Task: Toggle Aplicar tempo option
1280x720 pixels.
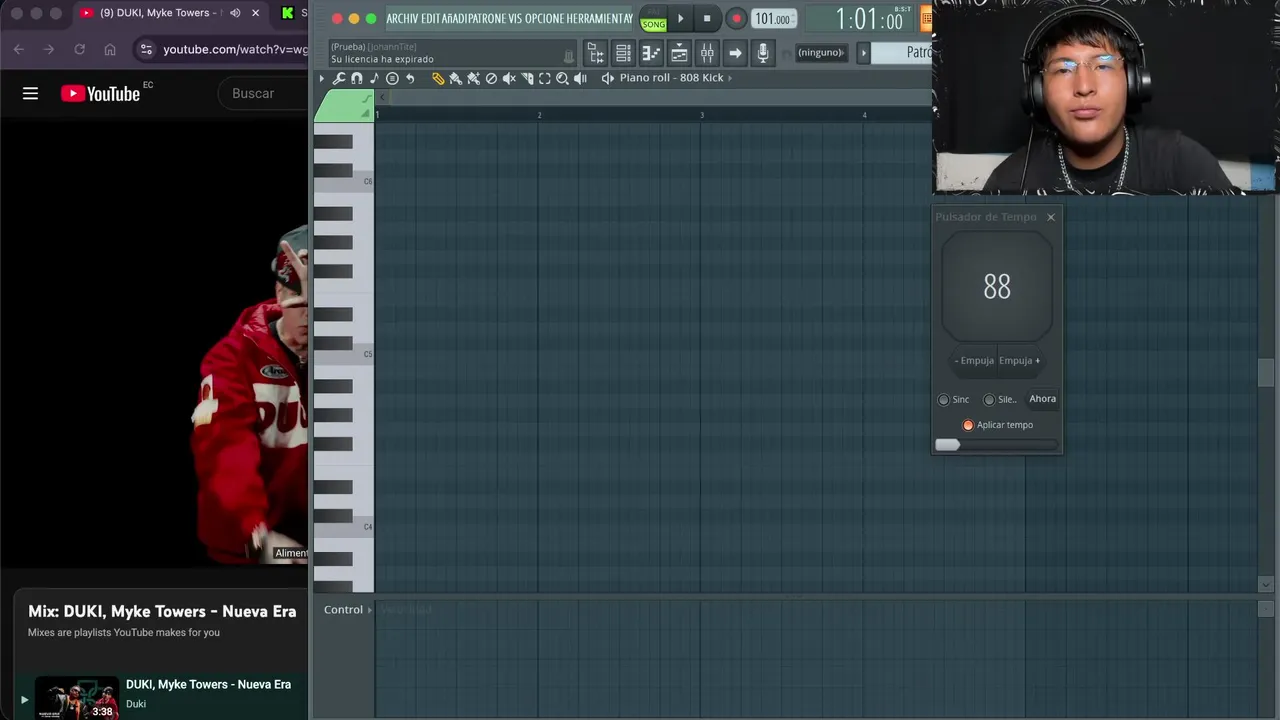Action: (968, 425)
